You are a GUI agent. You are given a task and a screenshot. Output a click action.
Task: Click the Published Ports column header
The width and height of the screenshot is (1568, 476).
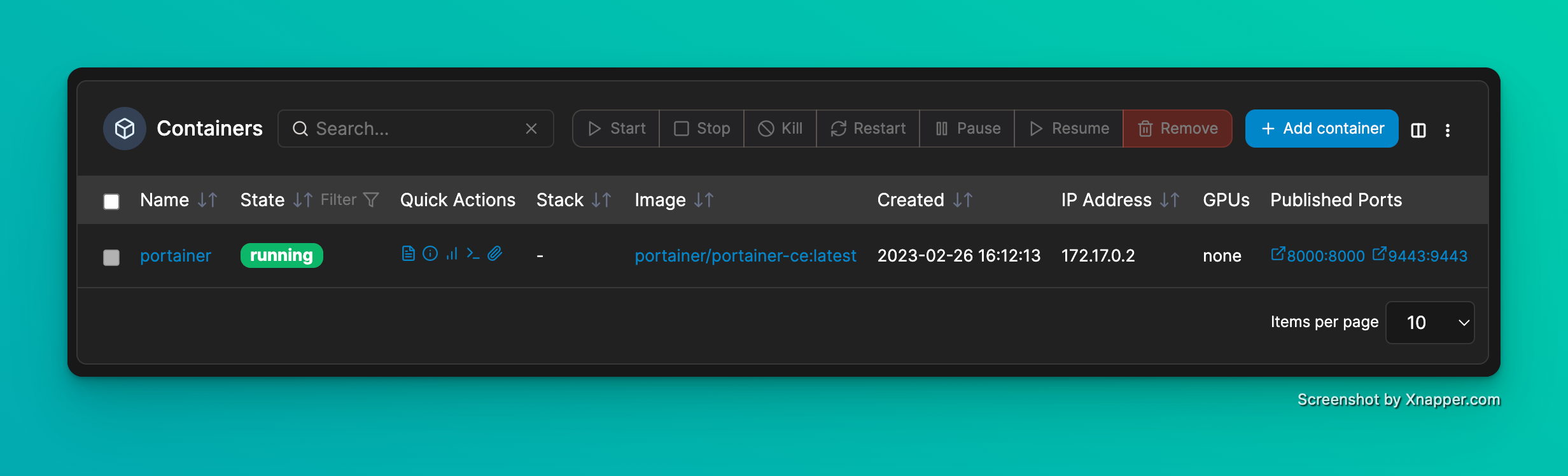click(1336, 200)
